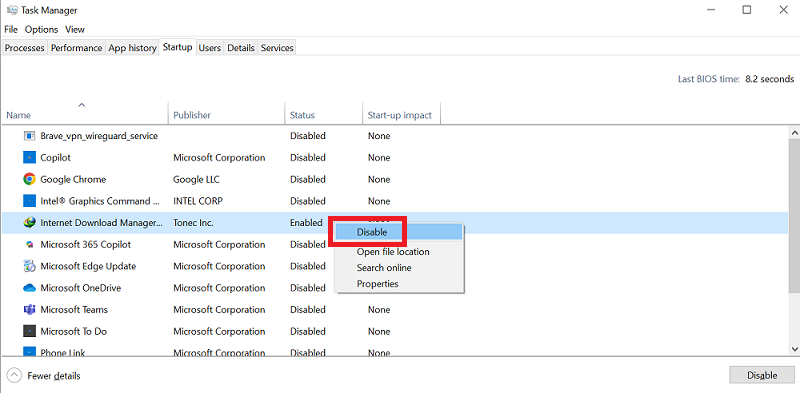The height and width of the screenshot is (393, 800).
Task: Sort by Start-up impact column header
Action: (401, 115)
